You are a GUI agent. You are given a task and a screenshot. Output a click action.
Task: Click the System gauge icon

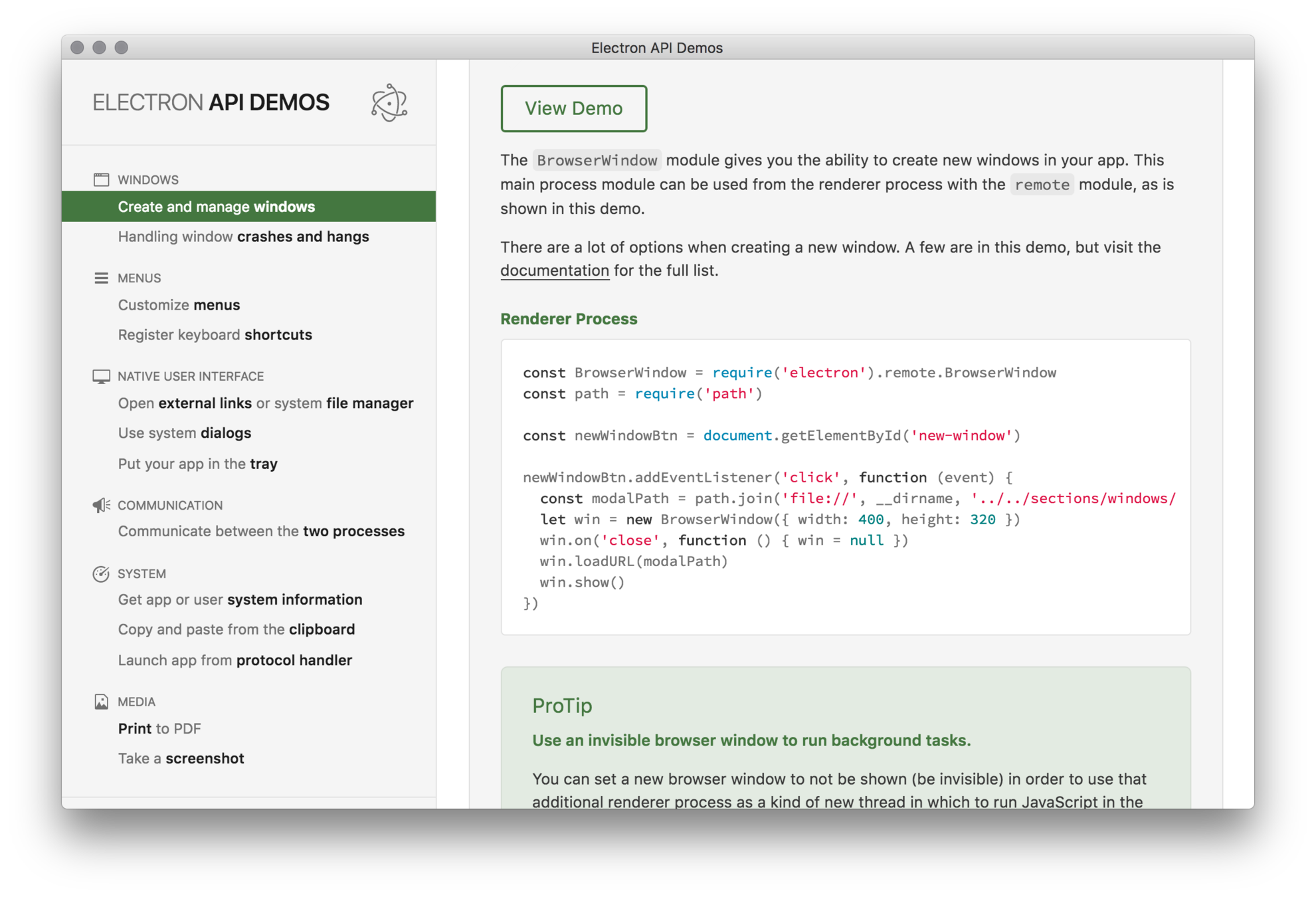(x=101, y=574)
